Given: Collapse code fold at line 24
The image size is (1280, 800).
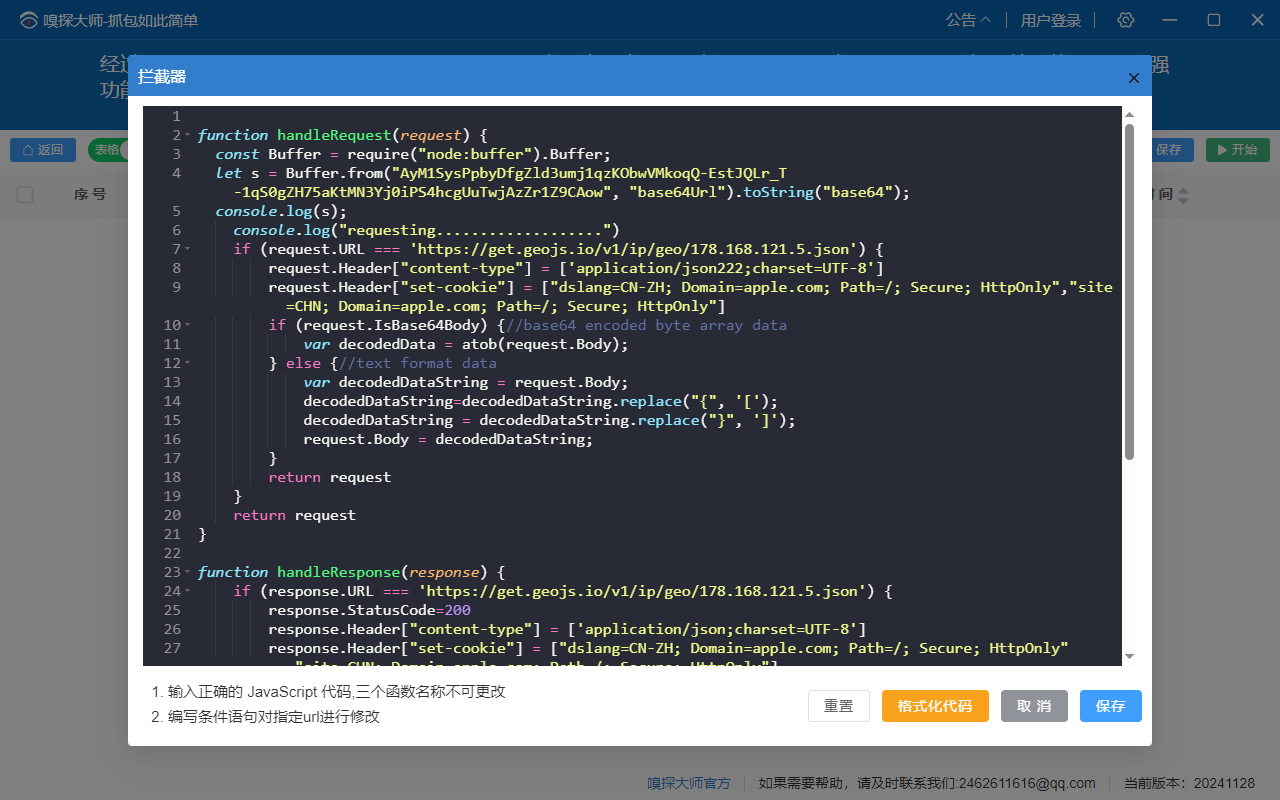Looking at the screenshot, I should (x=187, y=591).
